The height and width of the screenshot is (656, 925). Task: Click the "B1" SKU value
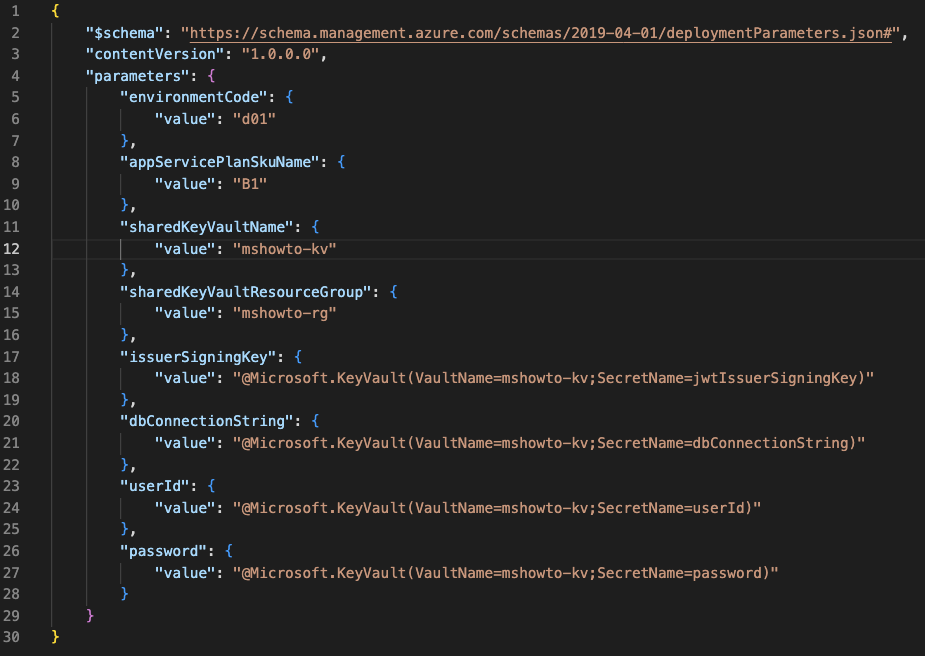coord(250,184)
